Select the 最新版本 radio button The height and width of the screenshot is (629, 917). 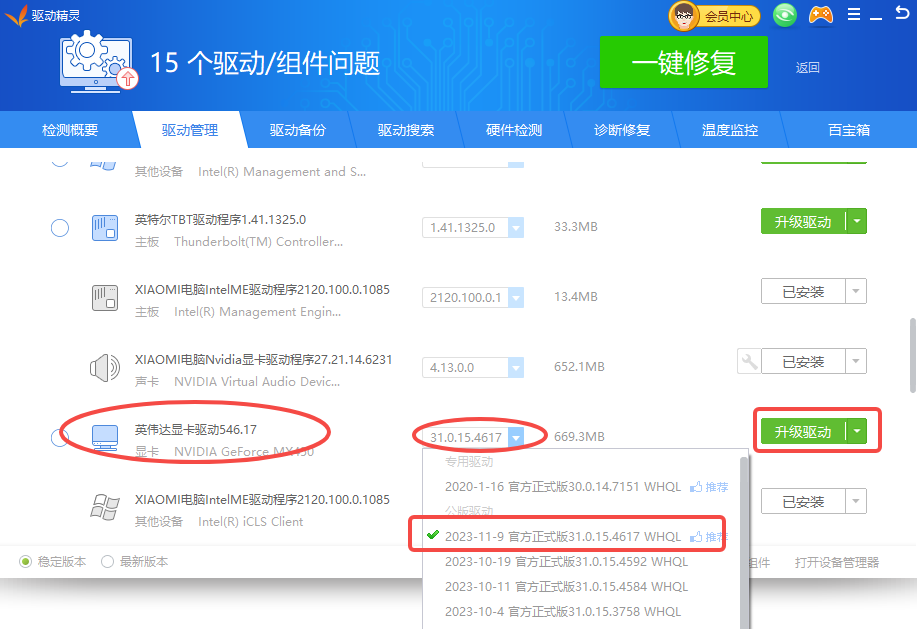(x=108, y=562)
